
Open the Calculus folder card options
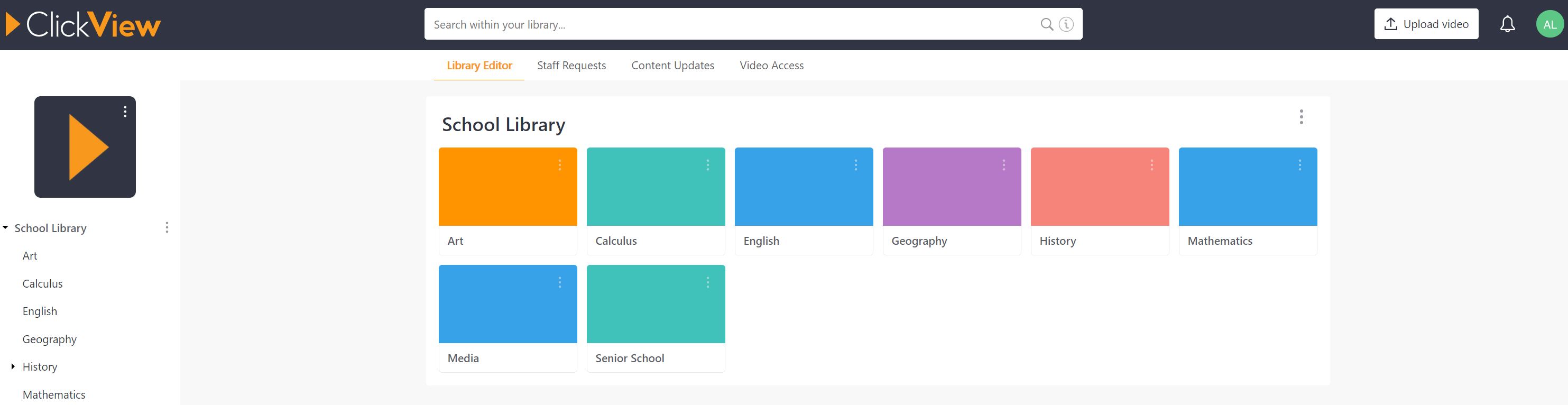click(x=707, y=165)
